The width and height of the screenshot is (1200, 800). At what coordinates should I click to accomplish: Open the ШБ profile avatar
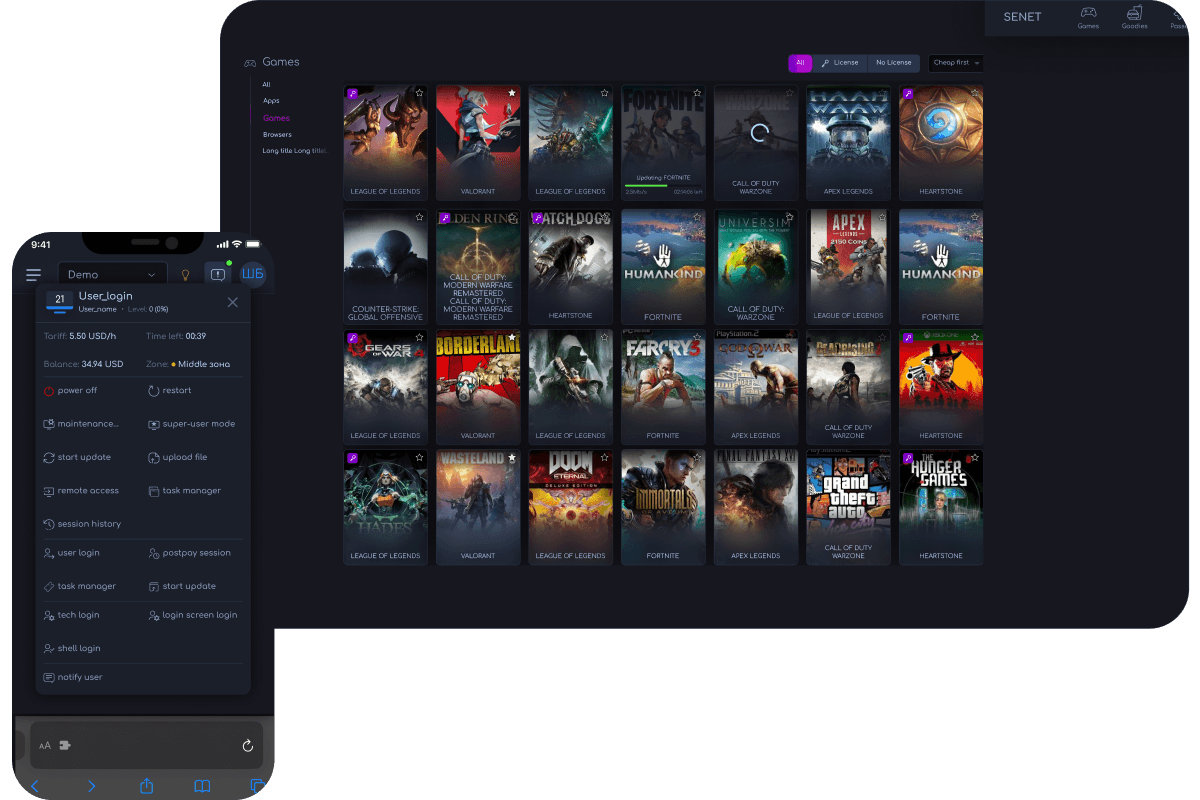click(x=253, y=274)
